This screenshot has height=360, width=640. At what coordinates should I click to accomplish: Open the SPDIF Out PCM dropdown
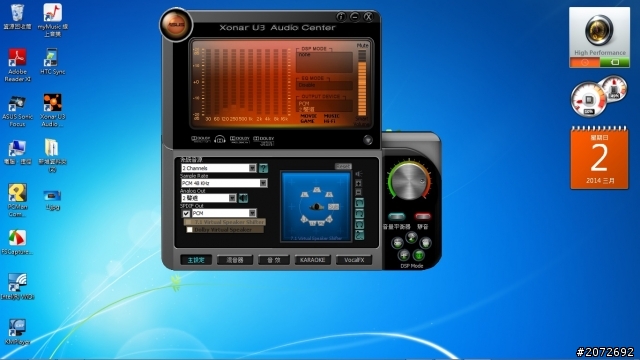coord(224,213)
